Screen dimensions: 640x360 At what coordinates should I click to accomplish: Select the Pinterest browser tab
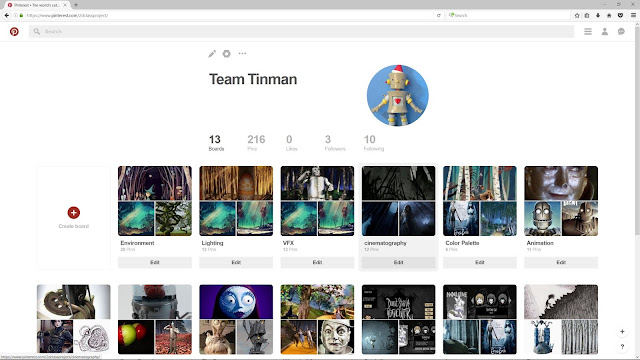[x=36, y=5]
